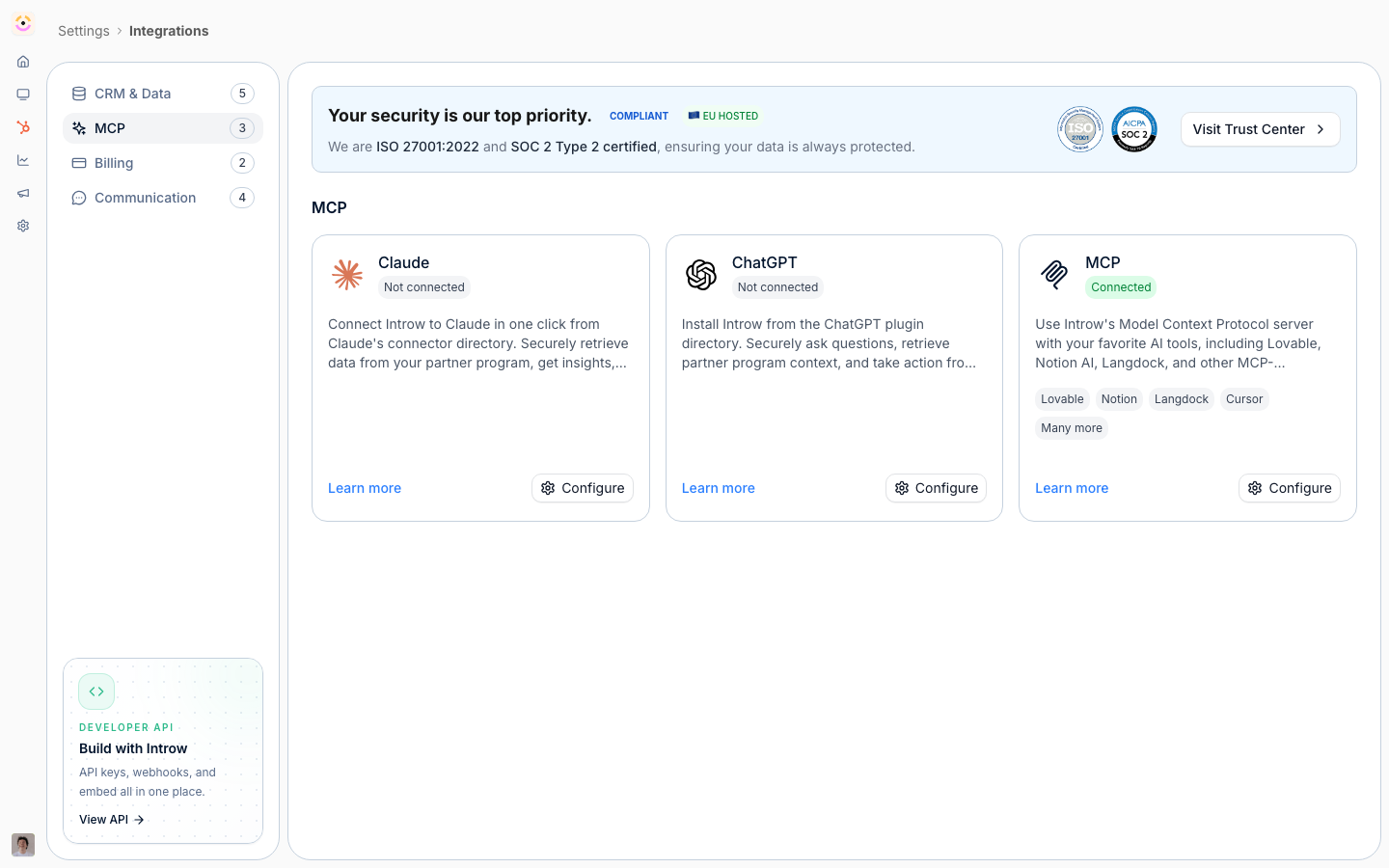Open Learn more on the ChatGPT card
Viewport: 1389px width, 868px height.
719,488
